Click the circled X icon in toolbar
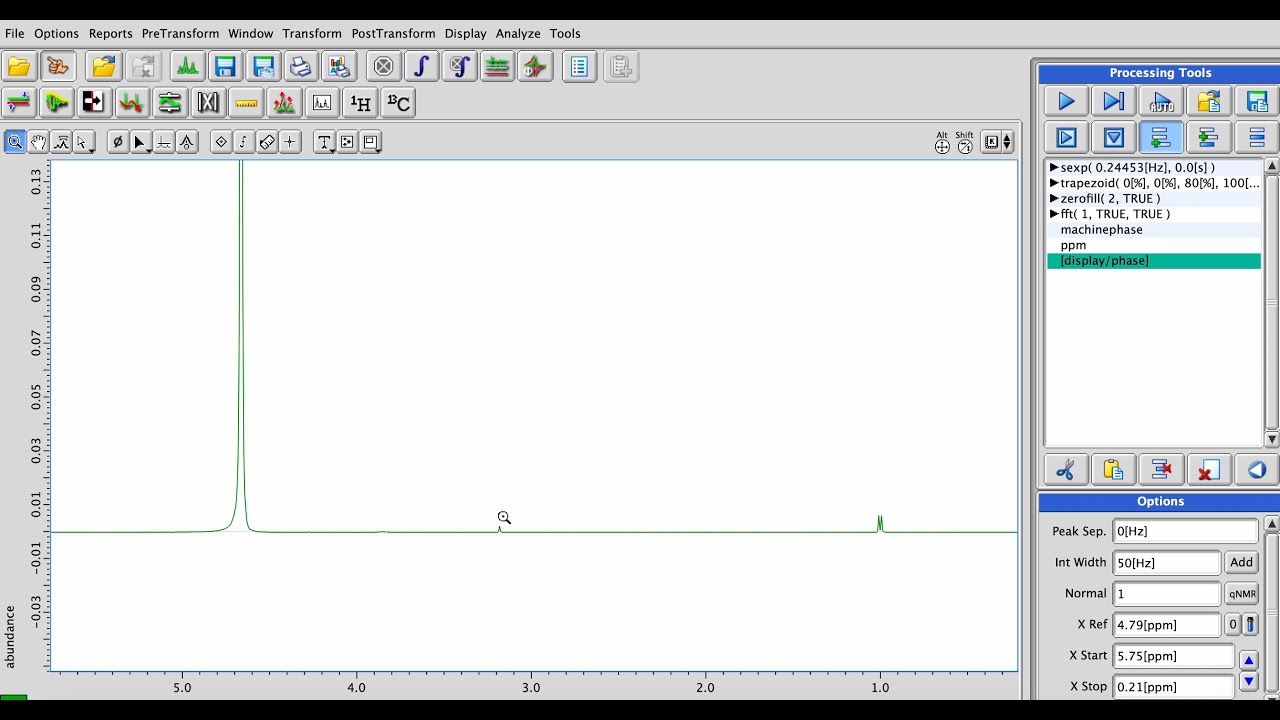The image size is (1280, 720). coord(383,67)
